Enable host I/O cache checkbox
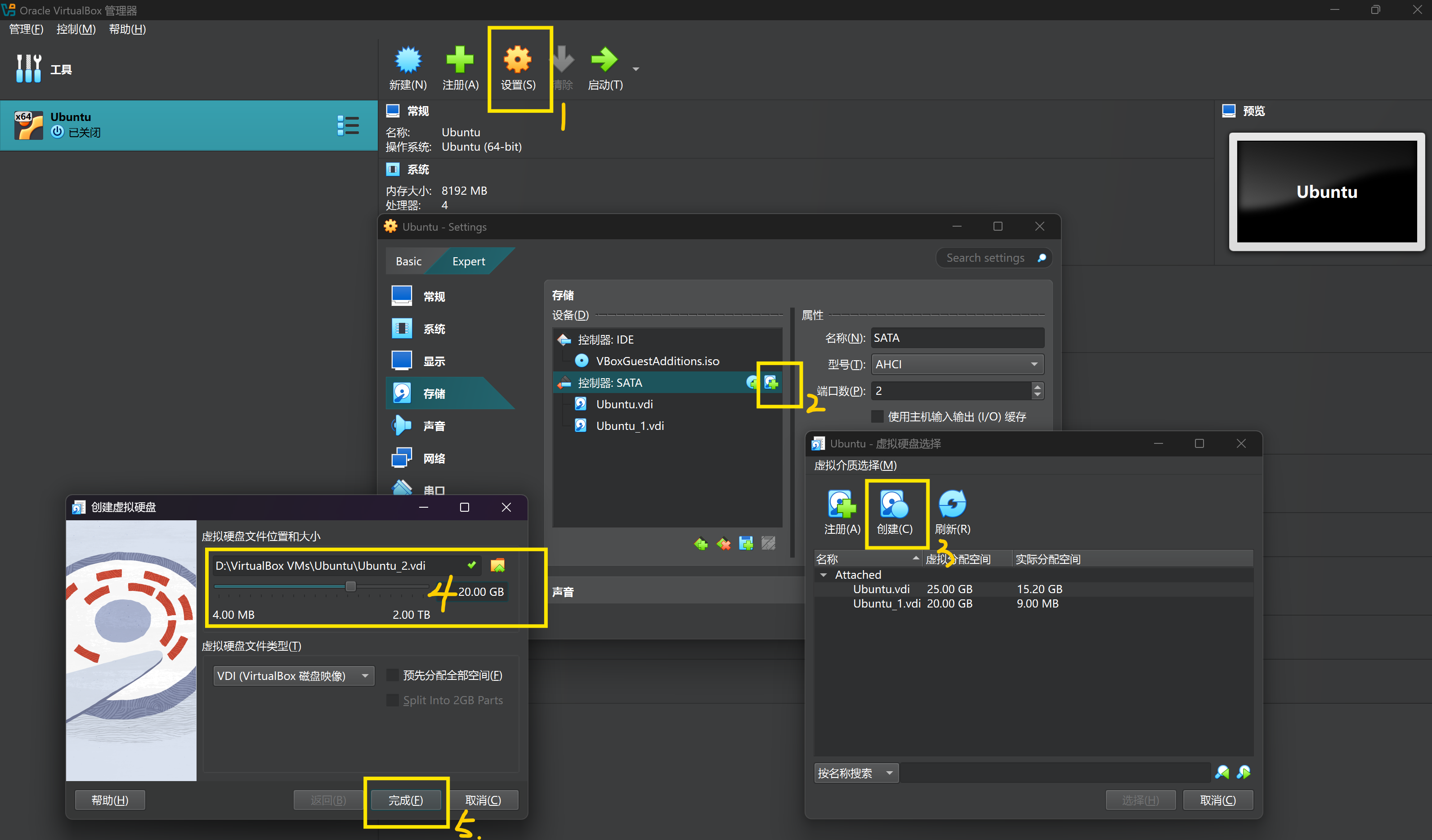Screen dimensions: 1432x840 [877, 416]
